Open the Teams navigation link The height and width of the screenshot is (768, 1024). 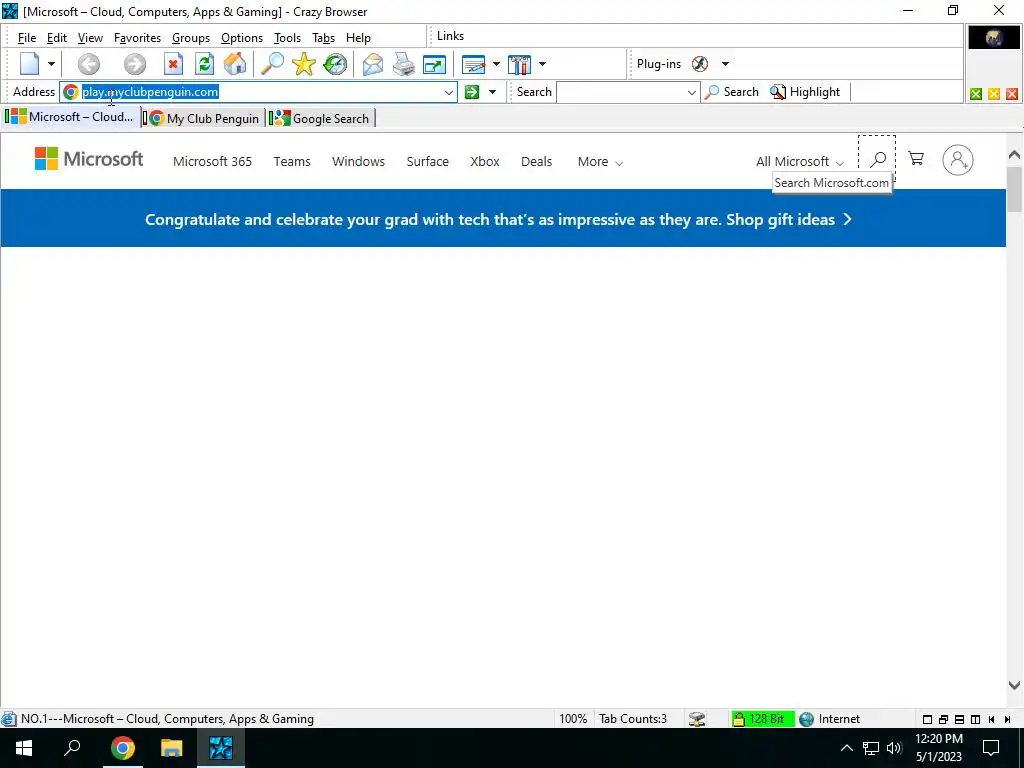292,161
